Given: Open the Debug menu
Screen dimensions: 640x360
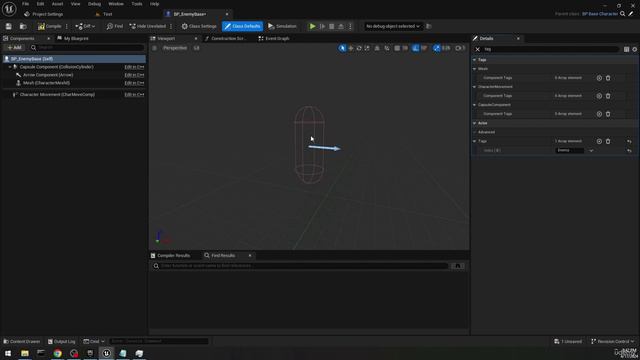Looking at the screenshot, I should [94, 4].
